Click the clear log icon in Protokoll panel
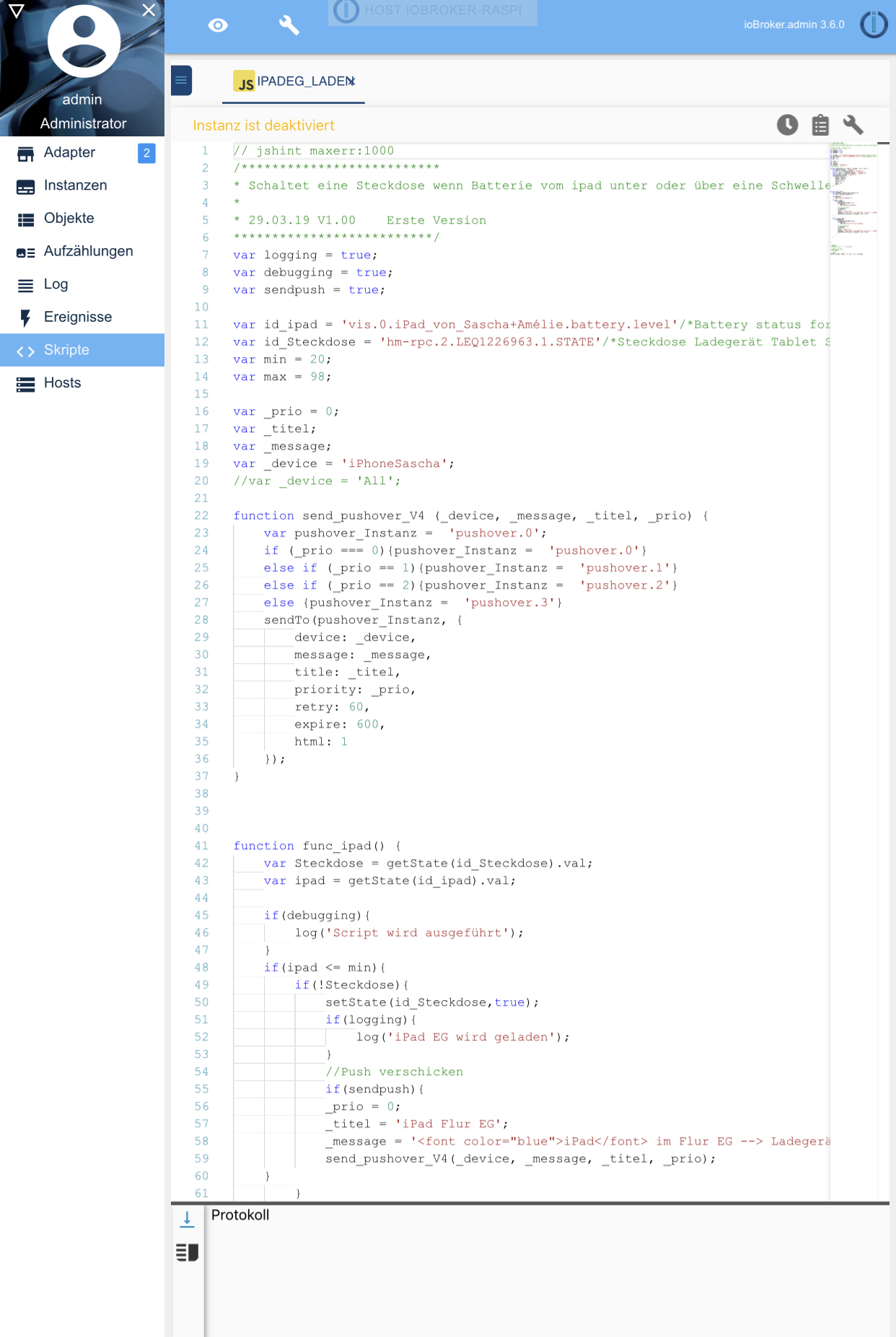The image size is (896, 1337). point(187,1252)
